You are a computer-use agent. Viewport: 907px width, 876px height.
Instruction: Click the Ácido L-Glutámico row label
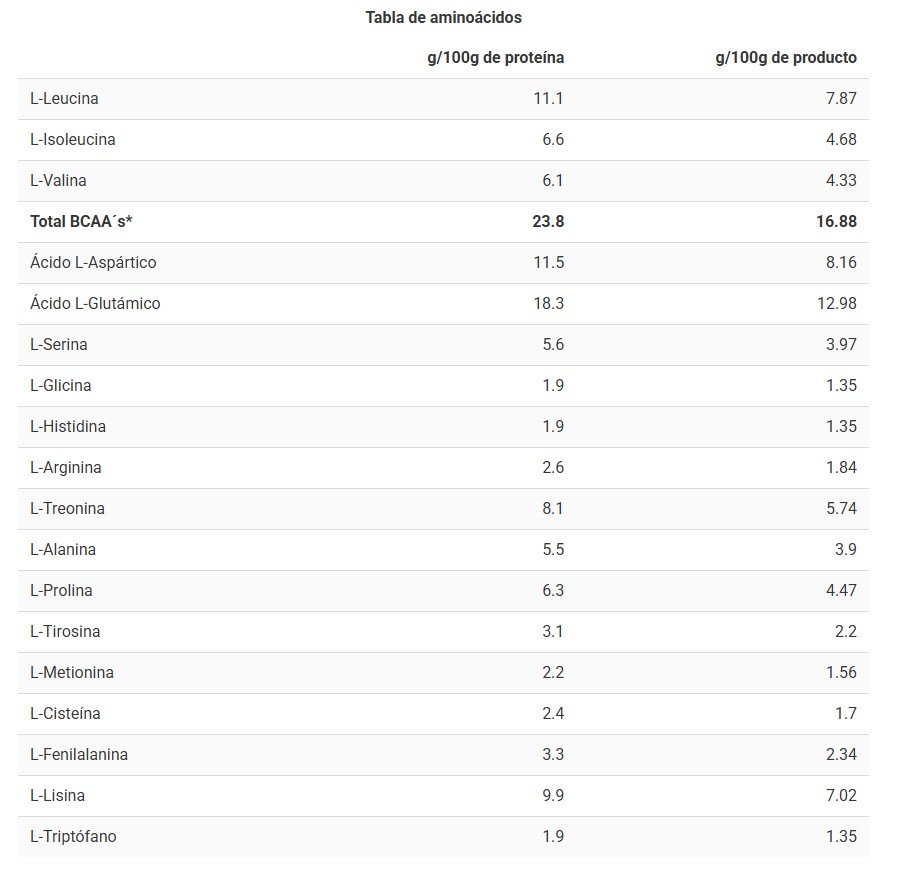coord(95,304)
